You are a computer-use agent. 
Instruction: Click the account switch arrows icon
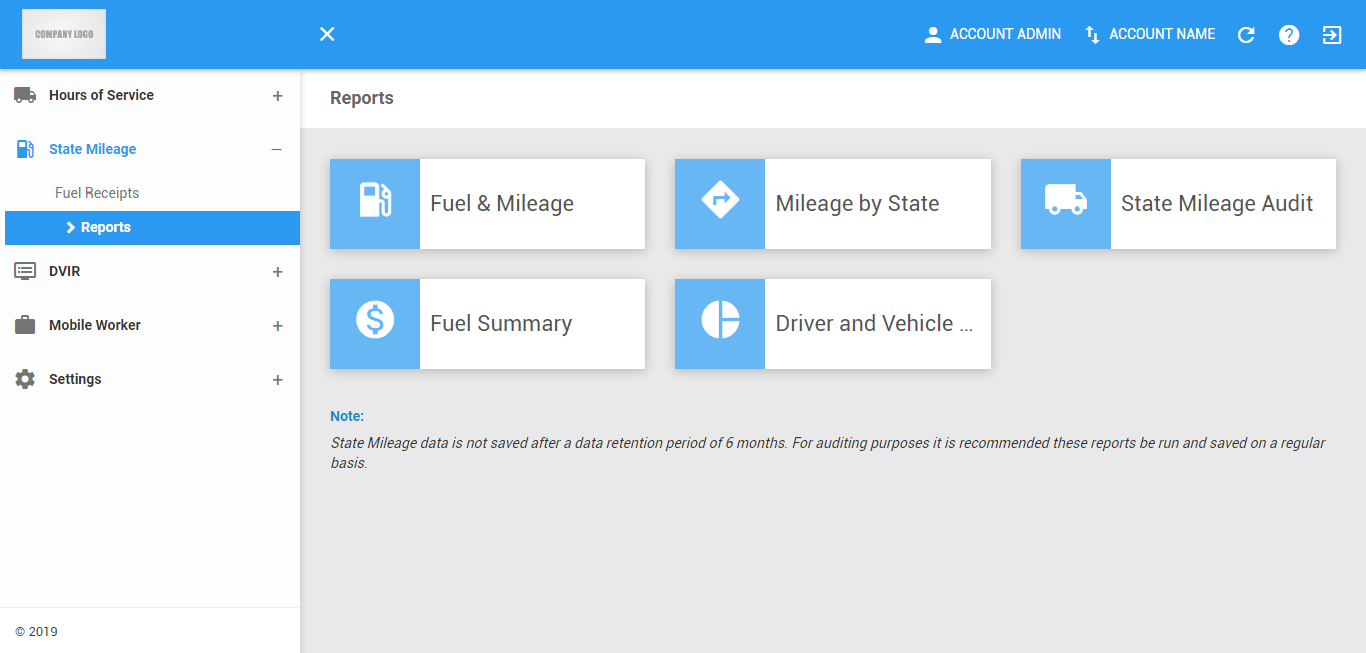click(x=1092, y=35)
